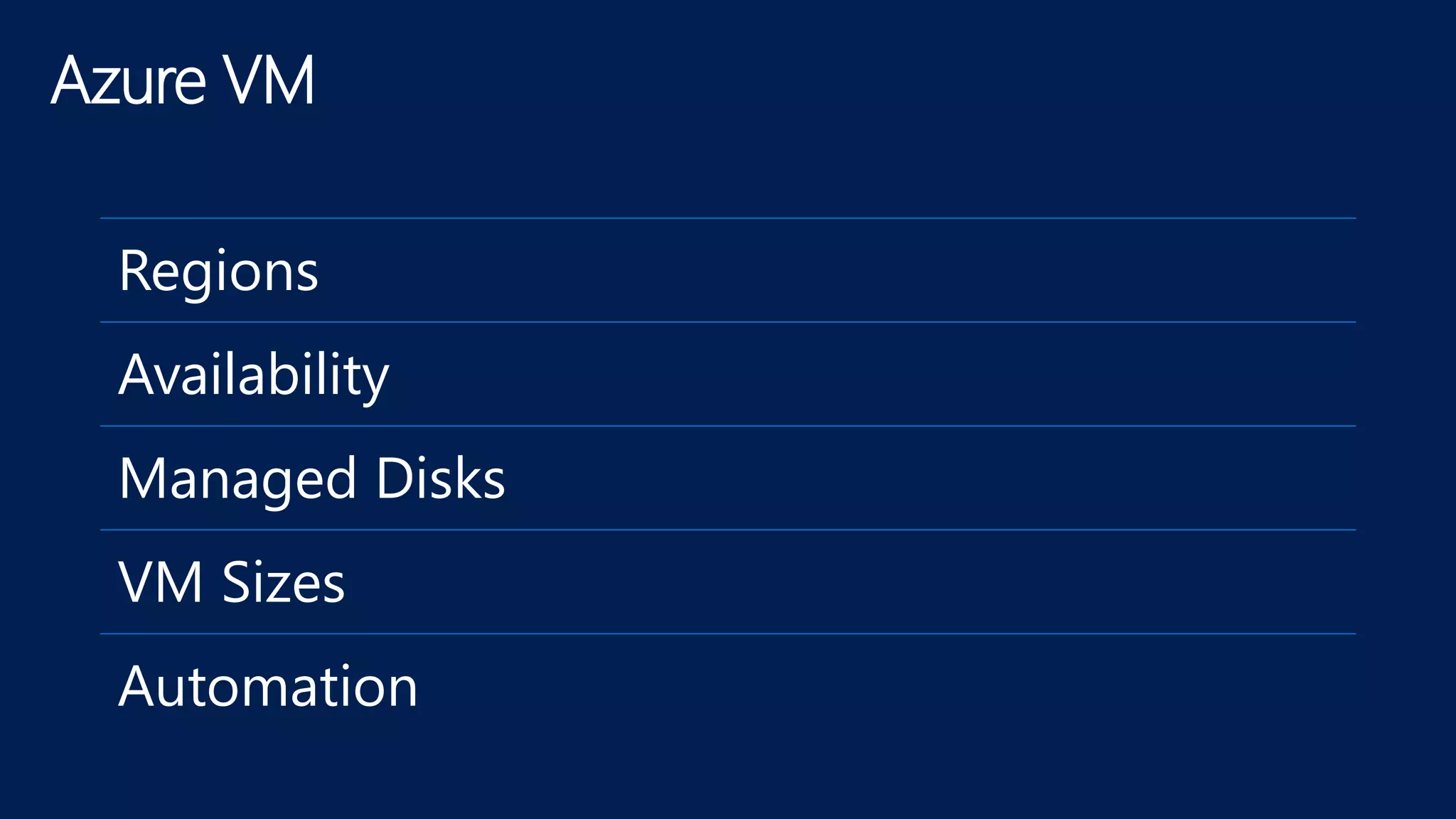
Task: Click the word Managed
Action: pyautogui.click(x=237, y=478)
